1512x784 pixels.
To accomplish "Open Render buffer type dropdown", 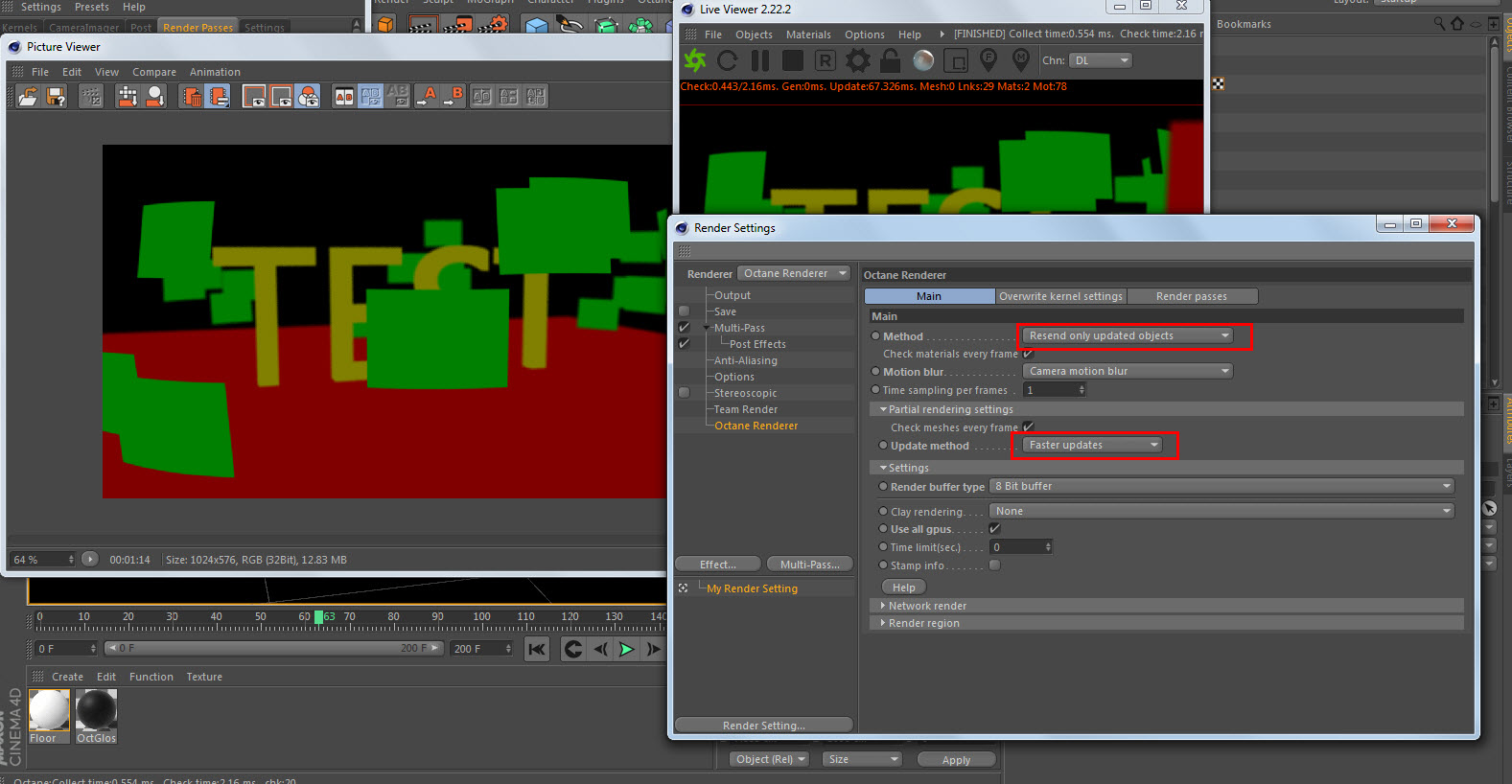I will click(1221, 486).
